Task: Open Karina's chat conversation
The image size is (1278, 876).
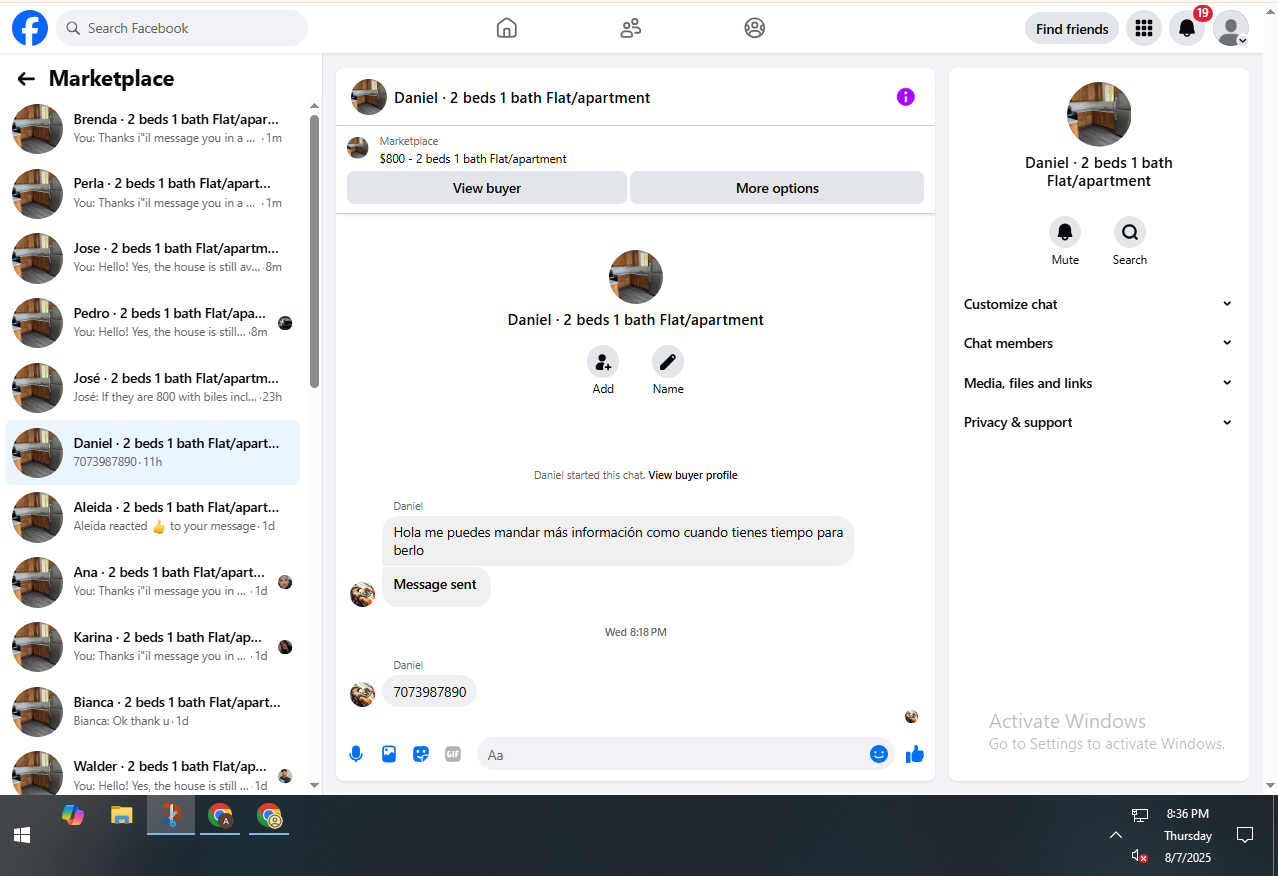Action: (x=153, y=647)
